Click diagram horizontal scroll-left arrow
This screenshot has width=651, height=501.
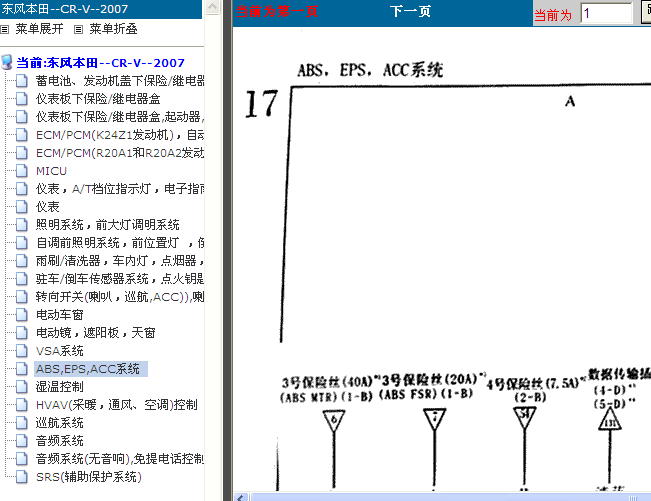[241, 497]
